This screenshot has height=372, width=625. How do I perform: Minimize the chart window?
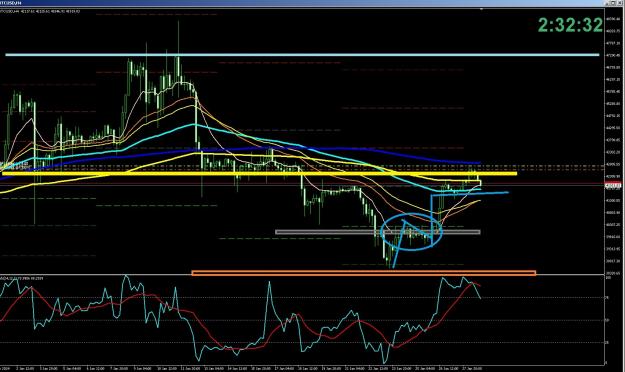pos(607,3)
